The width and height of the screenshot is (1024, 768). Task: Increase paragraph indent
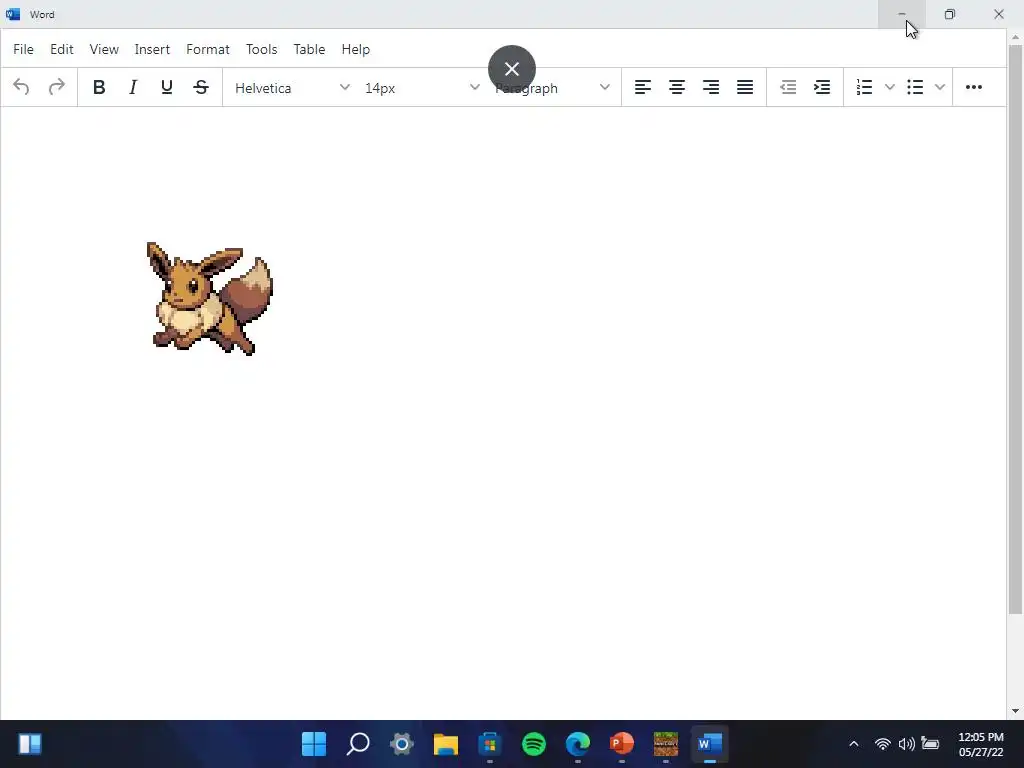[822, 87]
